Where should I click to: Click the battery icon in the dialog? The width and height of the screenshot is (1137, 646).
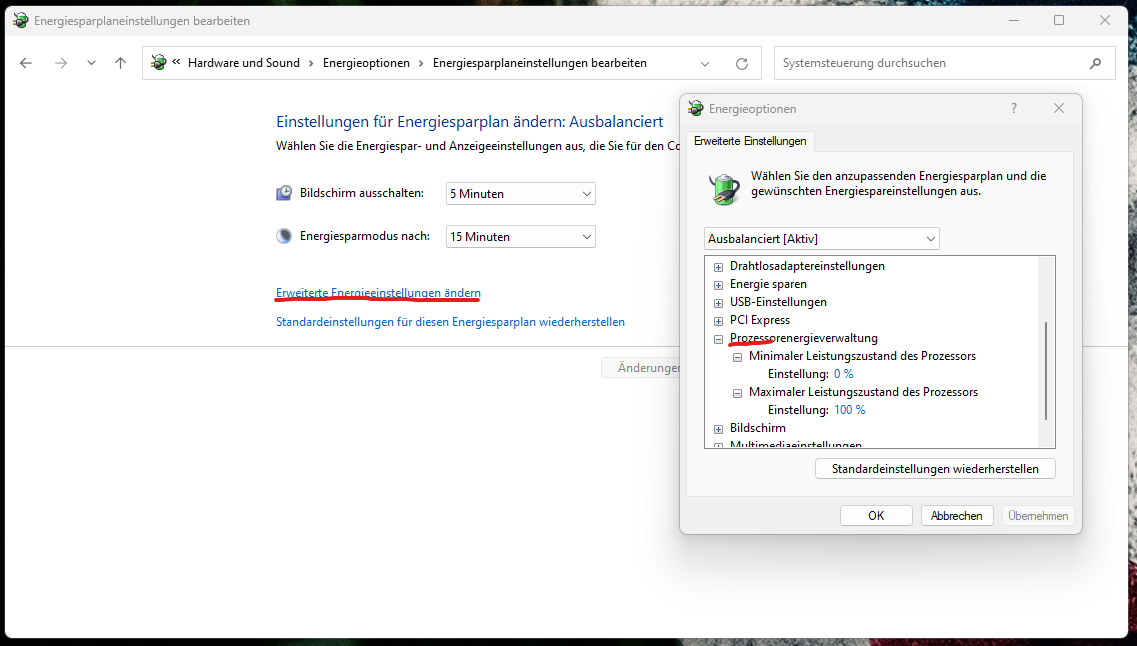(724, 189)
